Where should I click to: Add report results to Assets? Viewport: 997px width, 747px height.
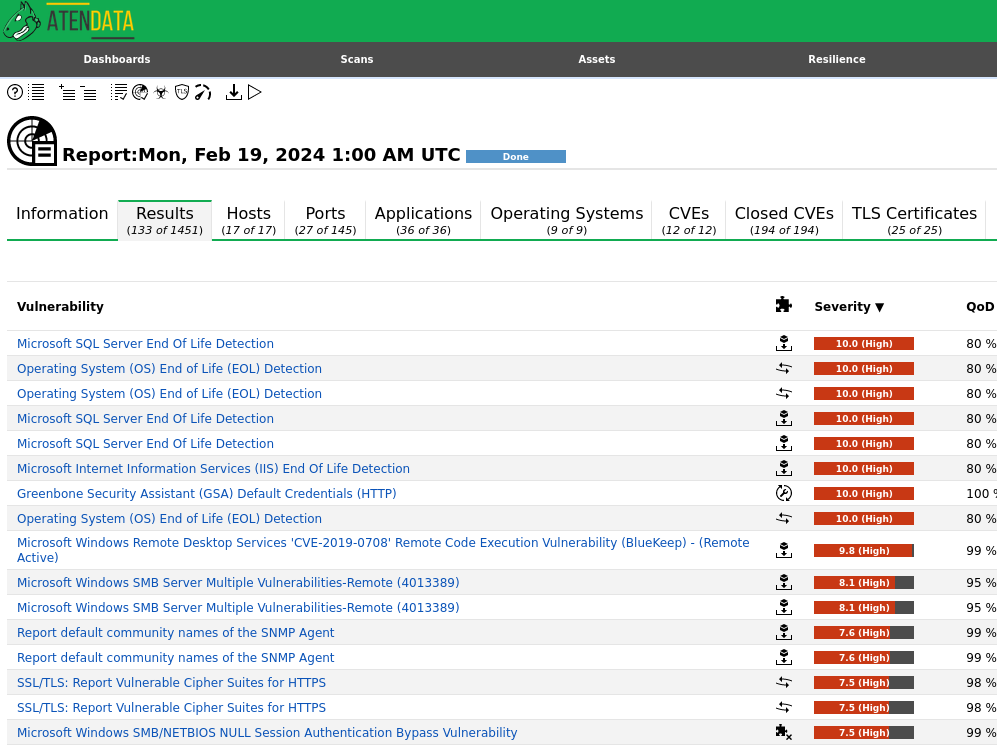click(x=66, y=92)
